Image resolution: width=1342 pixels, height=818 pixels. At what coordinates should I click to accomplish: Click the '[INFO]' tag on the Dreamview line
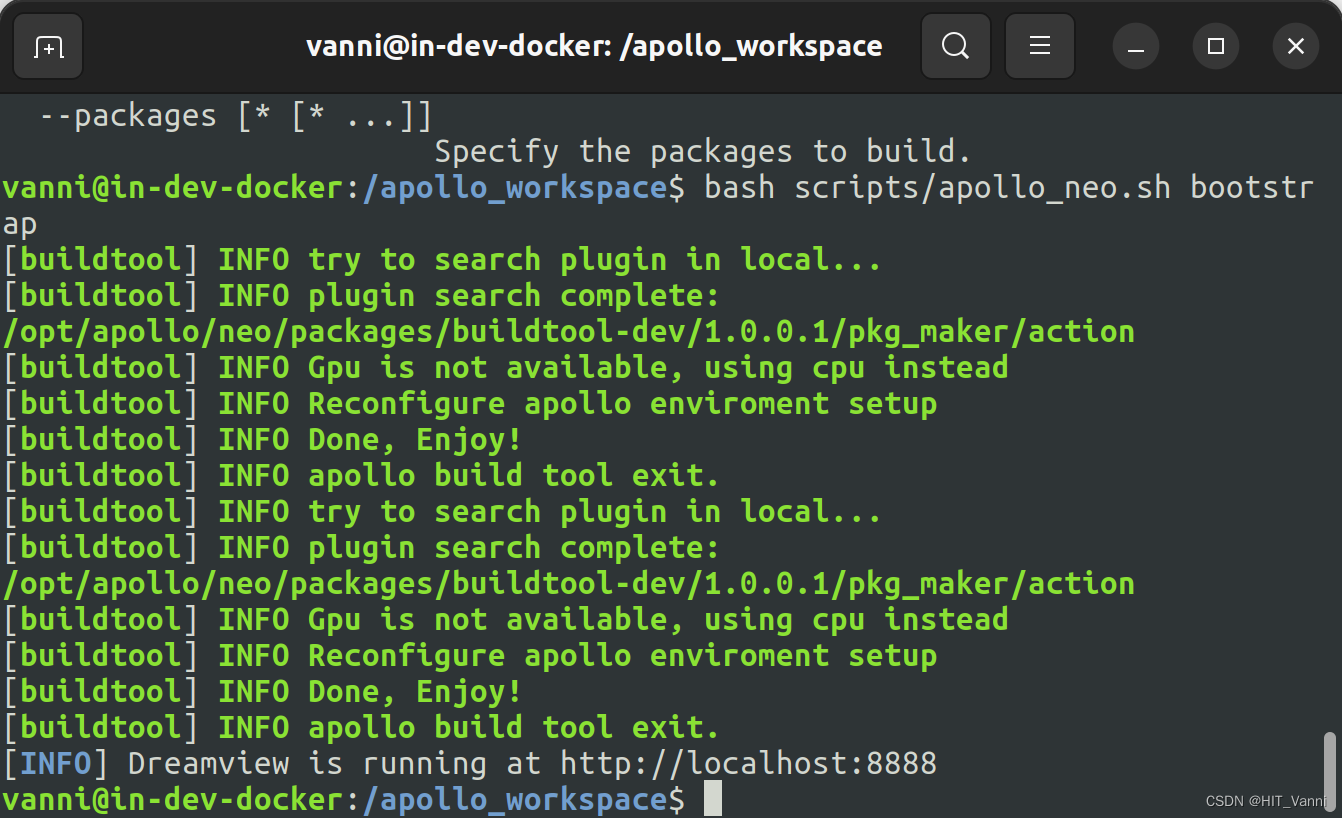55,764
